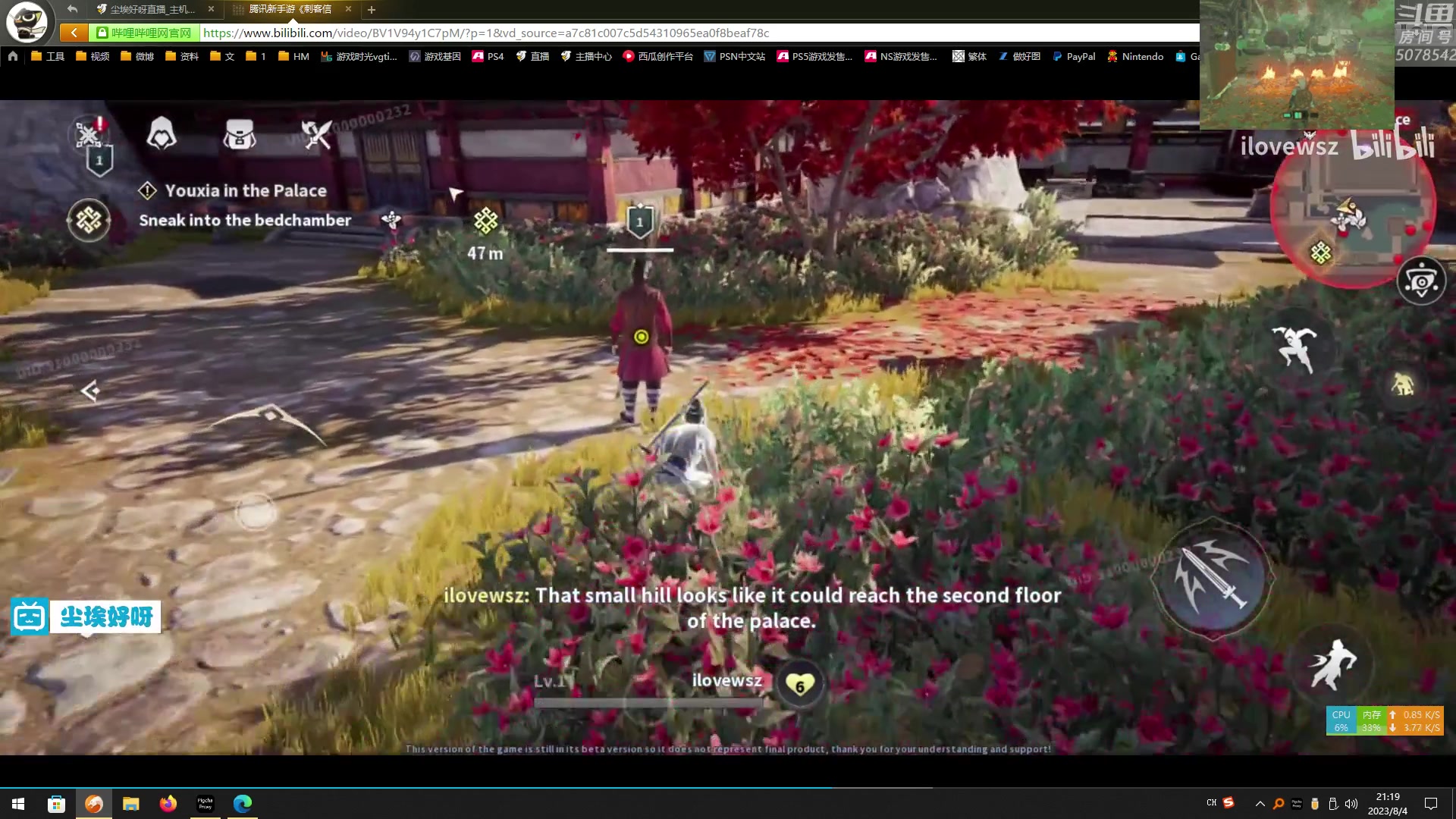Show hidden system tray icons
This screenshot has width=1456, height=819.
pos(1260,804)
